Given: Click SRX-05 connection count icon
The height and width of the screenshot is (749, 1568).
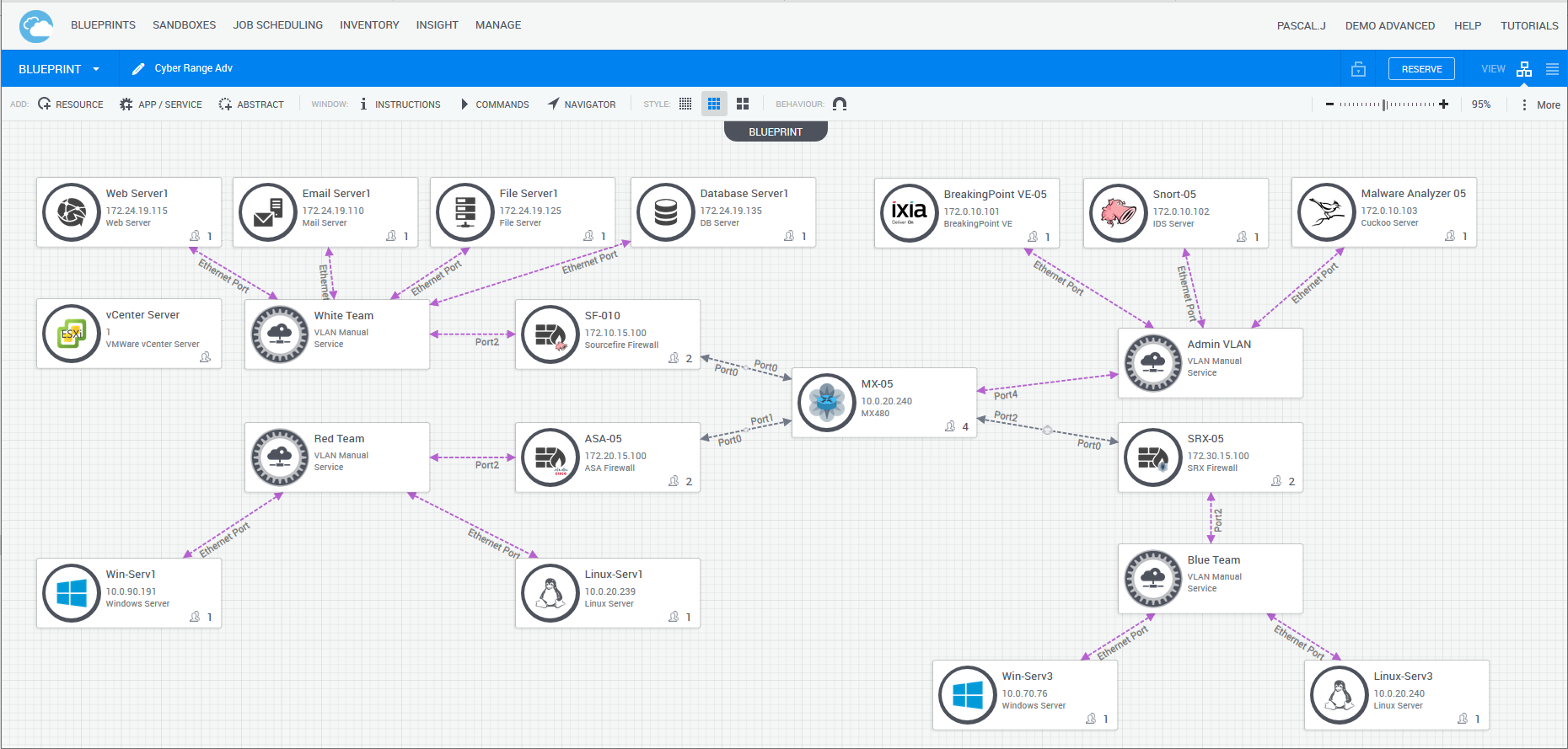Looking at the screenshot, I should 1276,481.
